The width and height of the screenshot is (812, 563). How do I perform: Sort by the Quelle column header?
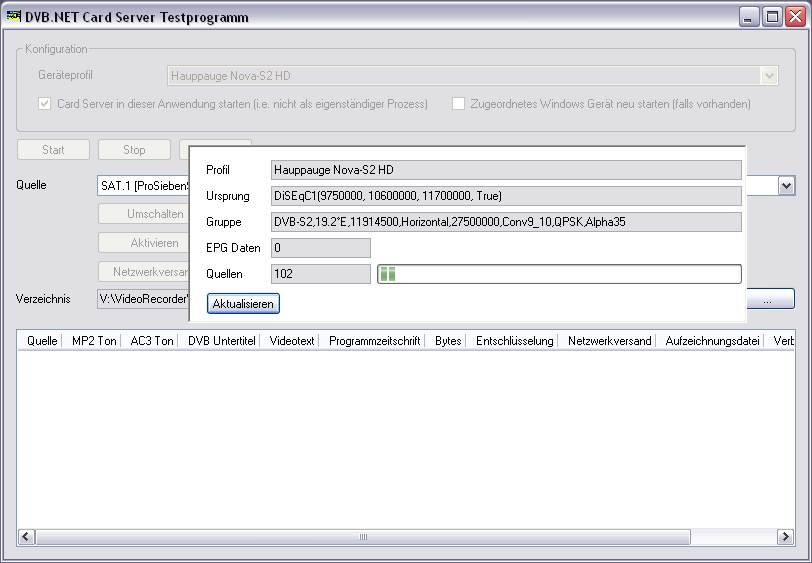pos(41,341)
